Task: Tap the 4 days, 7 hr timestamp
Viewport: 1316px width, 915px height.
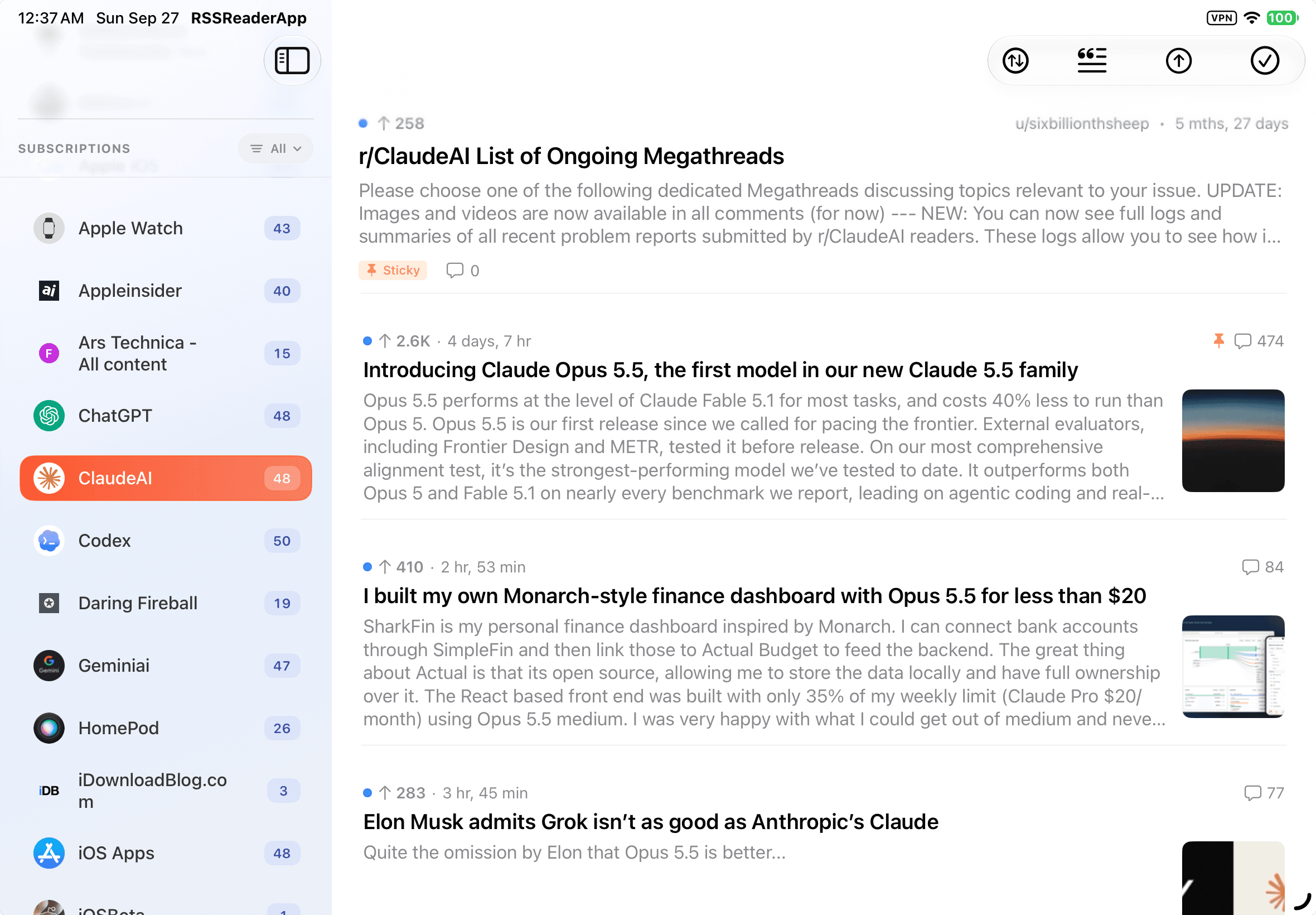Action: 489,341
